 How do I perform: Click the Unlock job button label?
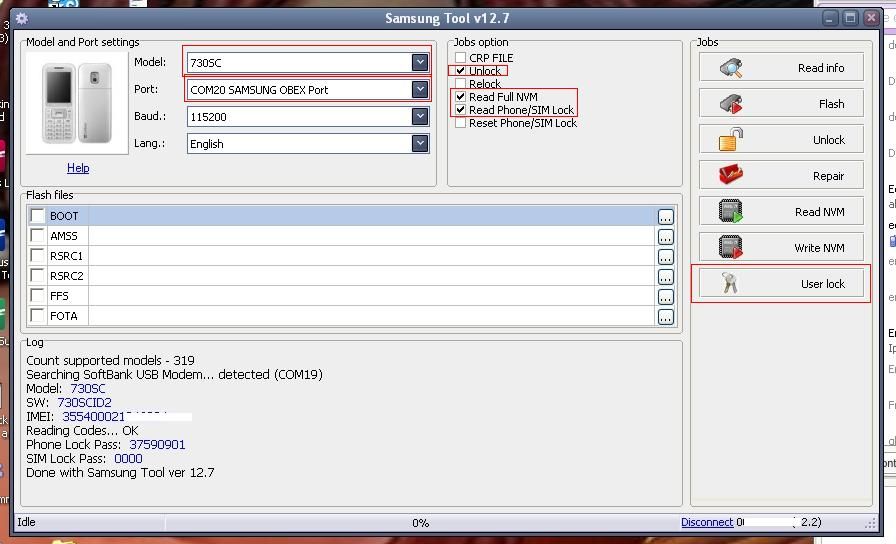pos(829,140)
